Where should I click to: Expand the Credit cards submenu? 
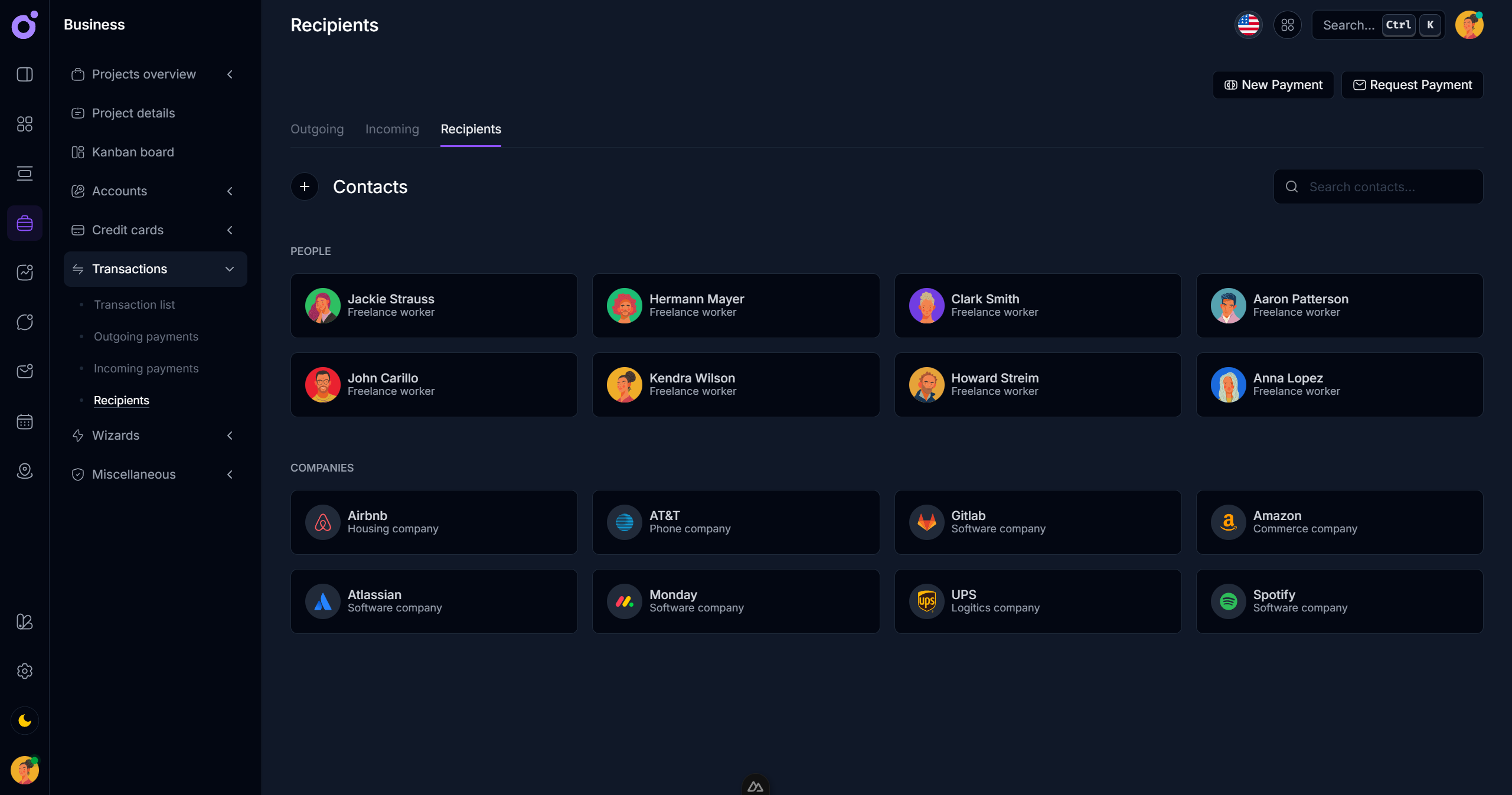[230, 230]
